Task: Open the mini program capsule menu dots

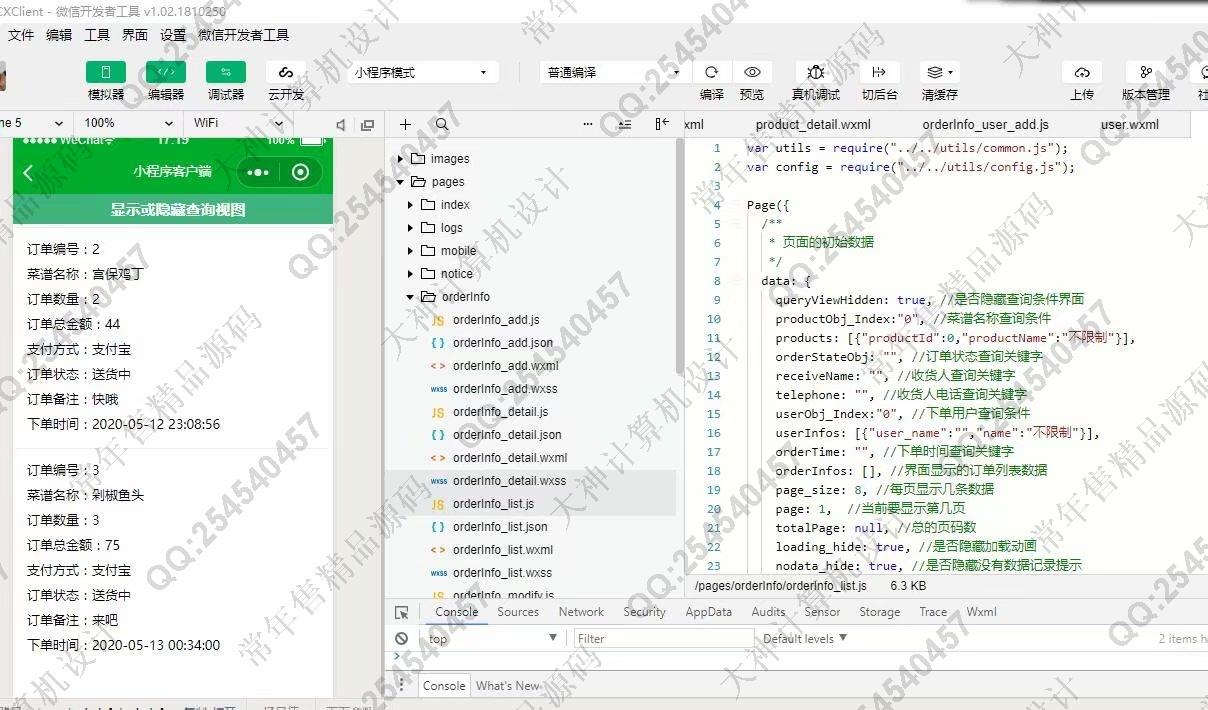Action: (258, 172)
